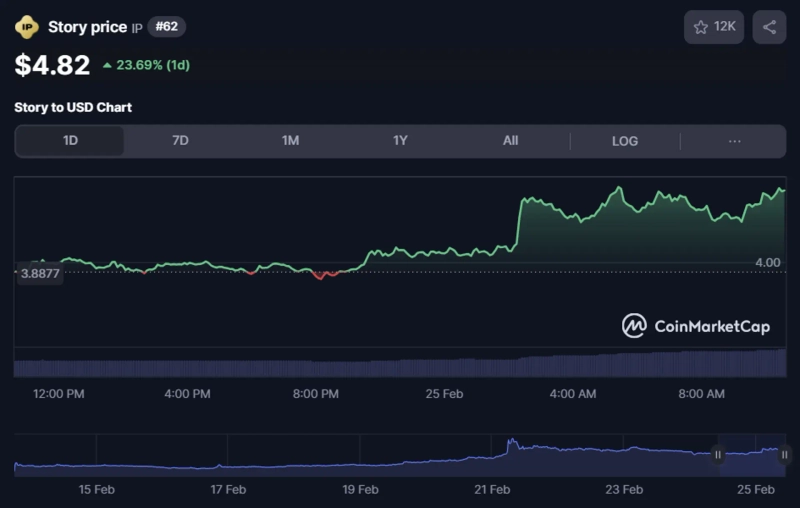Click the CoinMarketCap logo watermark
The image size is (800, 508).
tap(696, 326)
